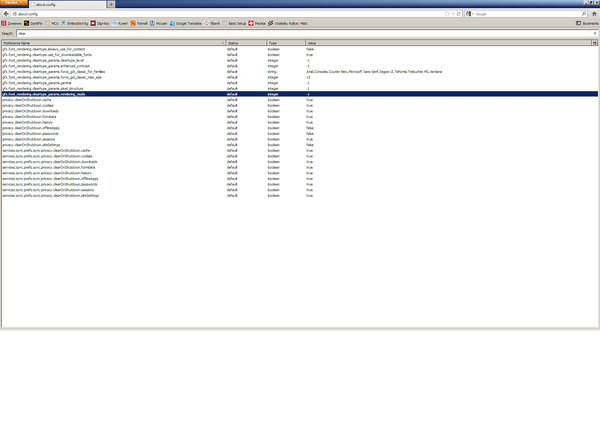This screenshot has height=428, width=600.
Task: Open the Medela bookmark
Action: [x=257, y=23]
